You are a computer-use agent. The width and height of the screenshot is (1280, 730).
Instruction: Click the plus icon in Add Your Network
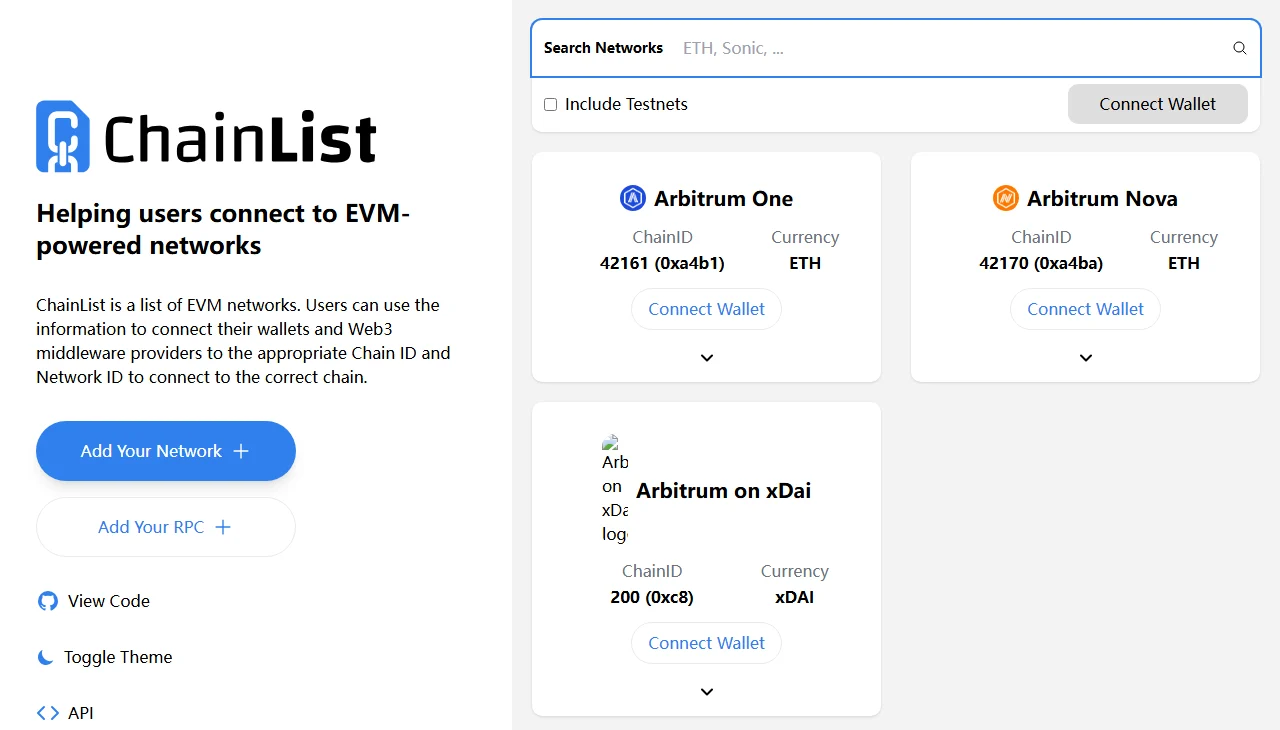[241, 451]
